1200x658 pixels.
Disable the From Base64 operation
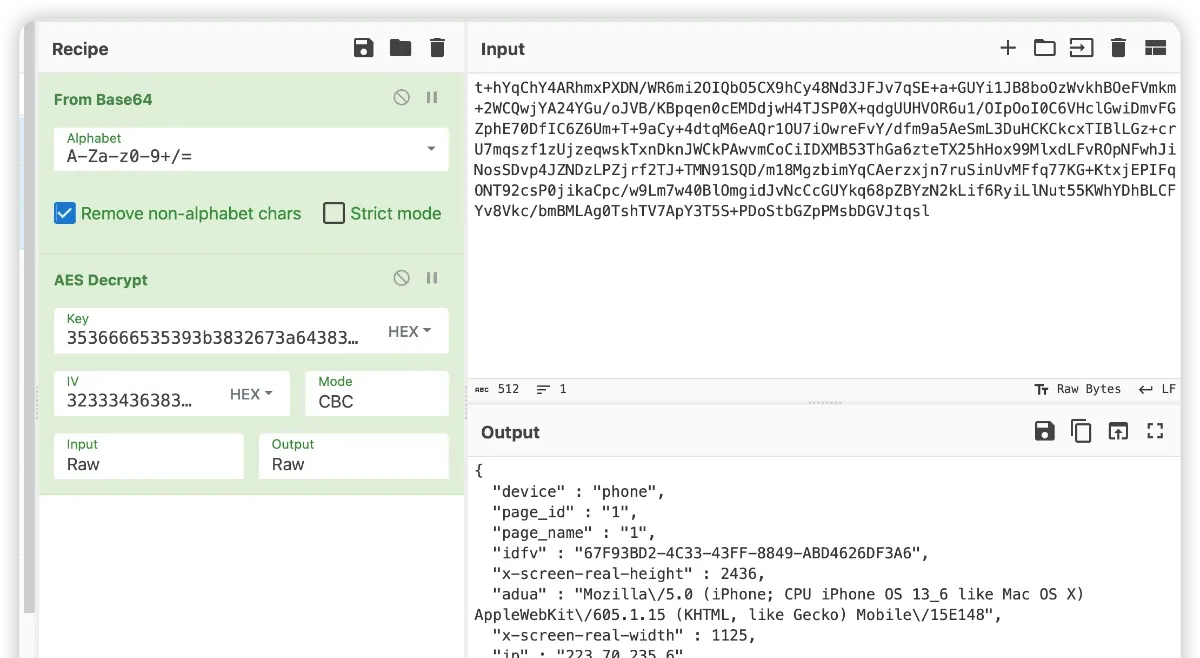401,98
